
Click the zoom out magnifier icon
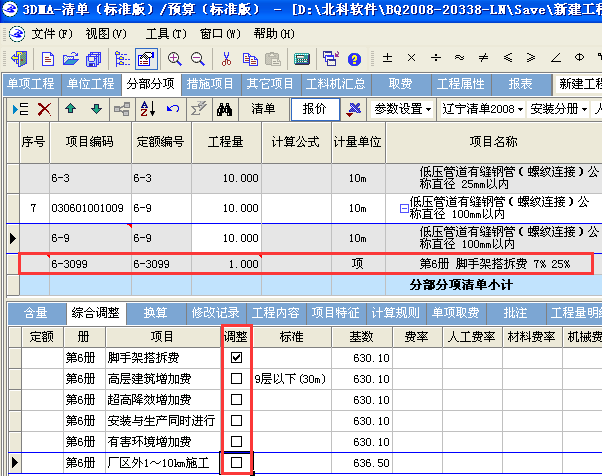click(x=194, y=58)
